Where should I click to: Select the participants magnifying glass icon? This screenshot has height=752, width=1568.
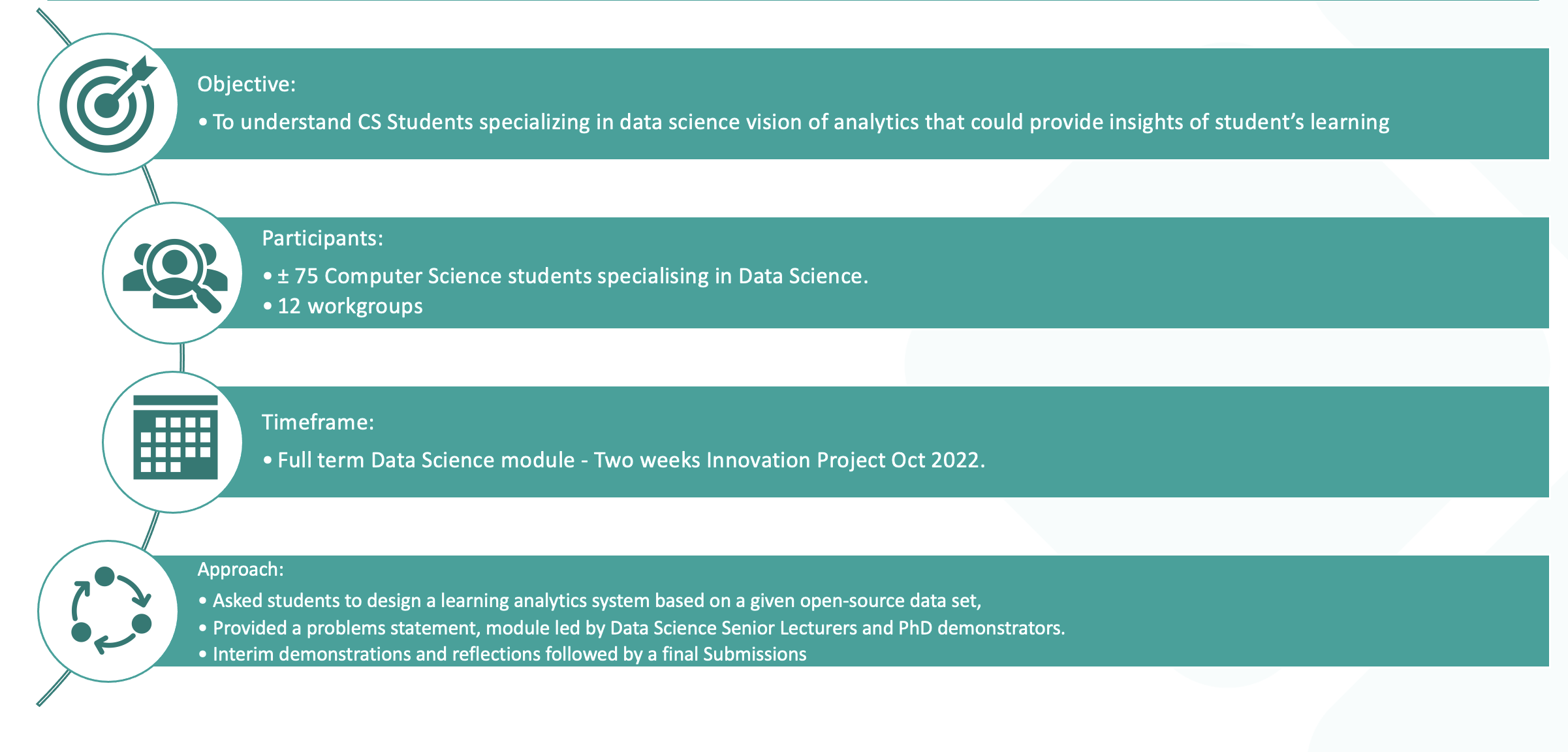click(x=174, y=274)
